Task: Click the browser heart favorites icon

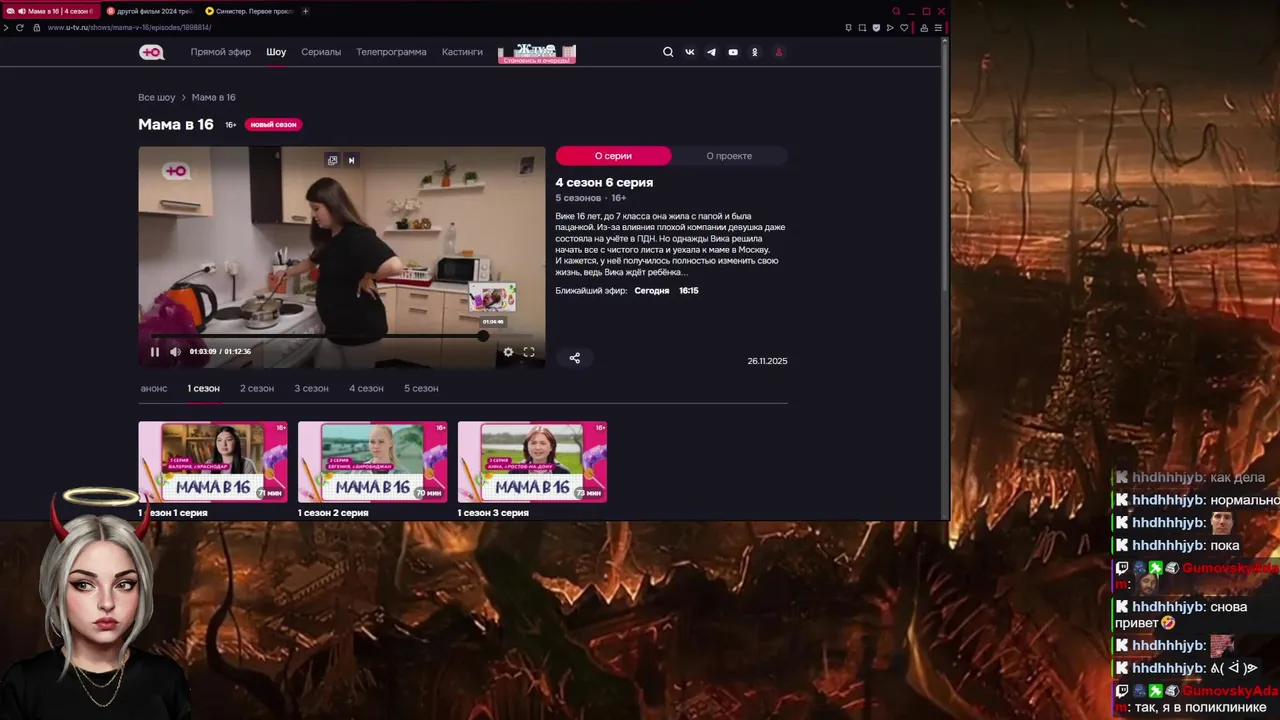Action: coord(904,27)
